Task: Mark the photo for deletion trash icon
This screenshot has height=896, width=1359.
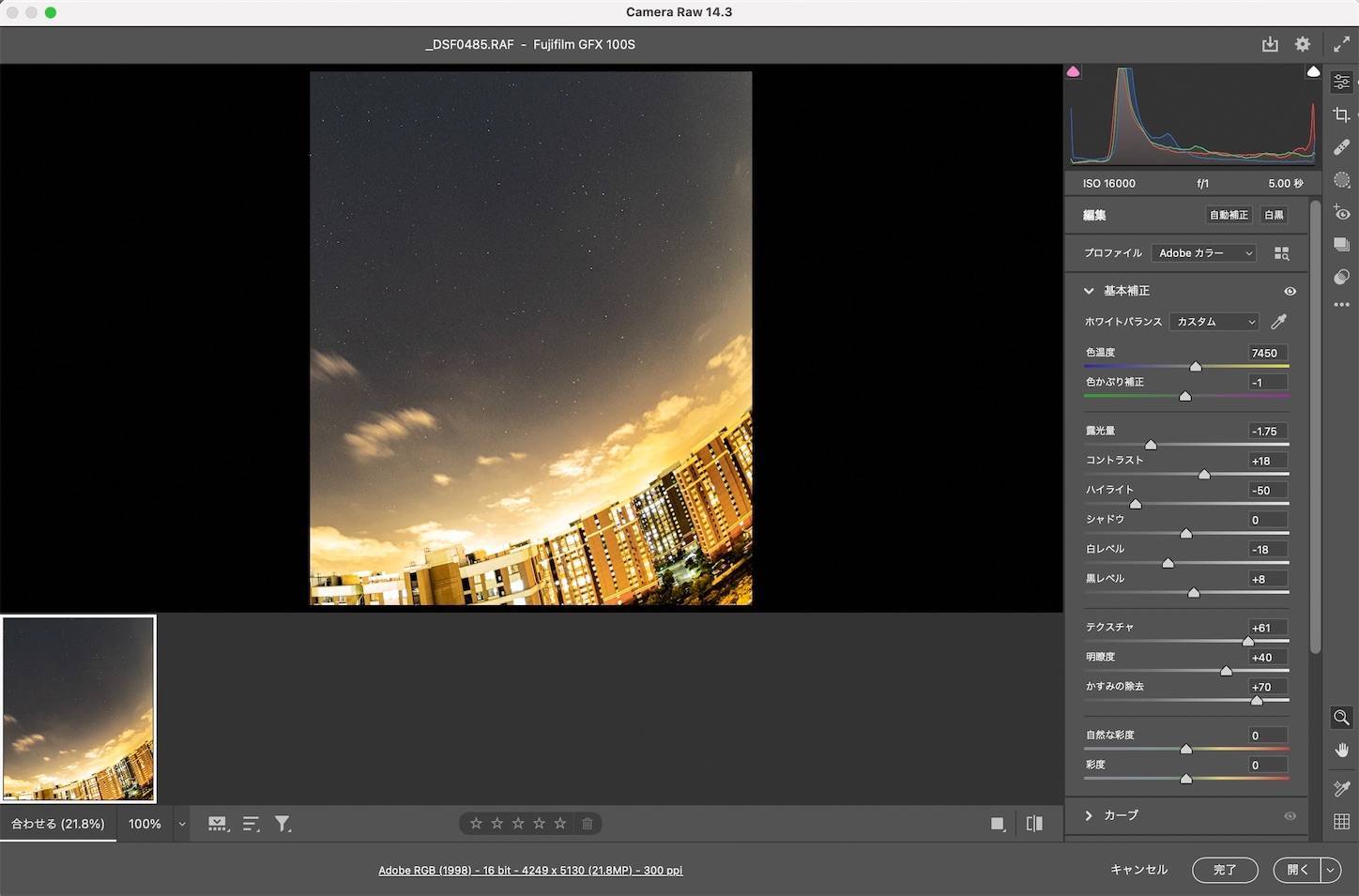Action: coord(588,824)
